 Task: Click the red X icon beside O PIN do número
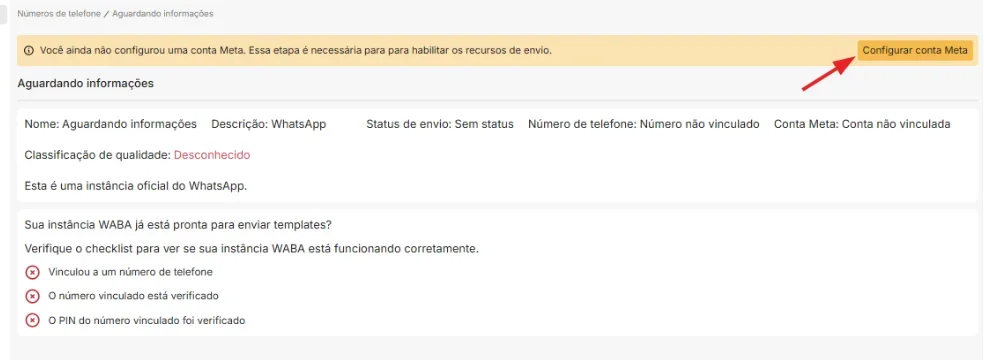click(33, 320)
